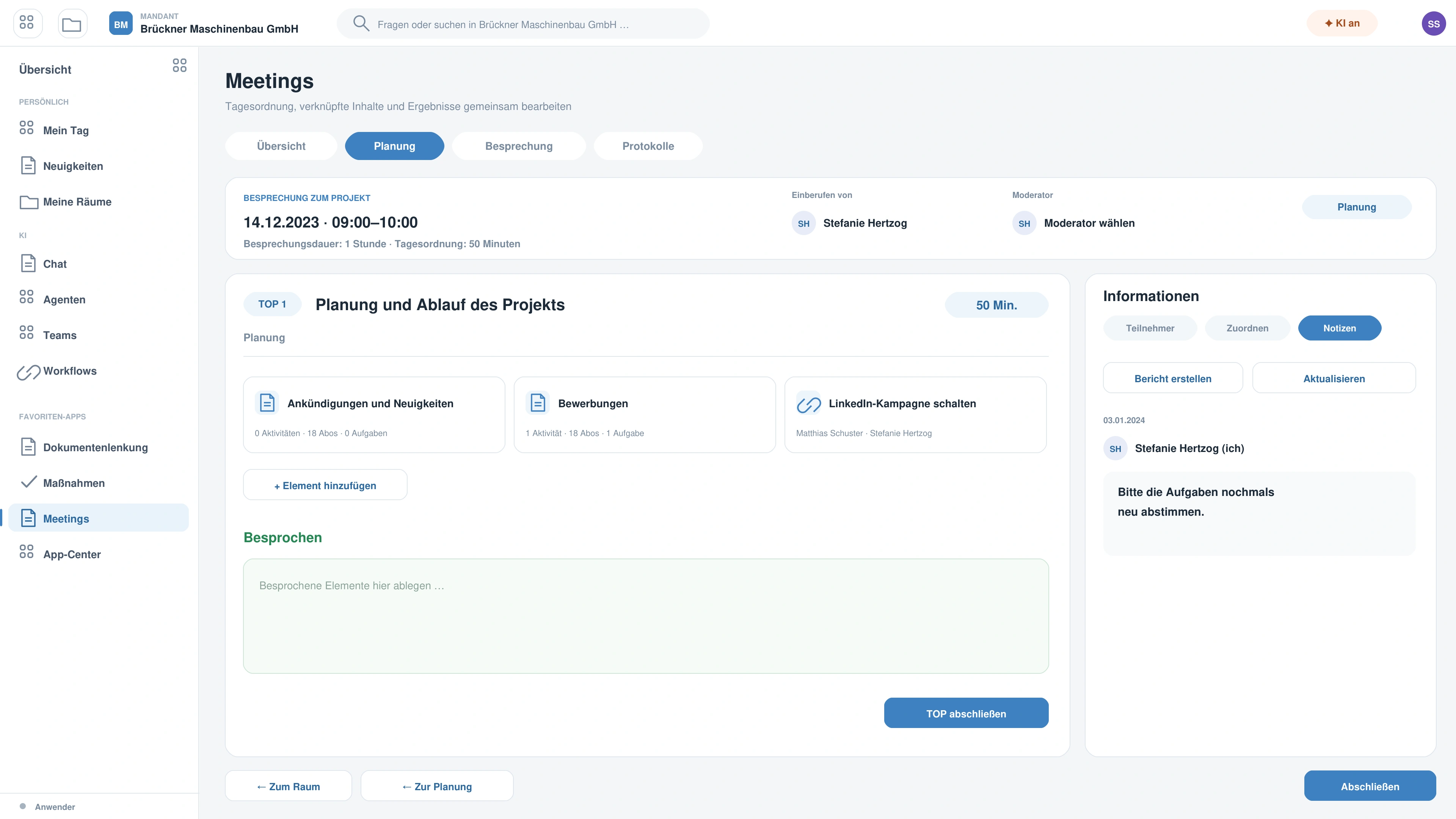1456x819 pixels.
Task: Click the LinkedIn-Kampagne link icon
Action: [808, 403]
